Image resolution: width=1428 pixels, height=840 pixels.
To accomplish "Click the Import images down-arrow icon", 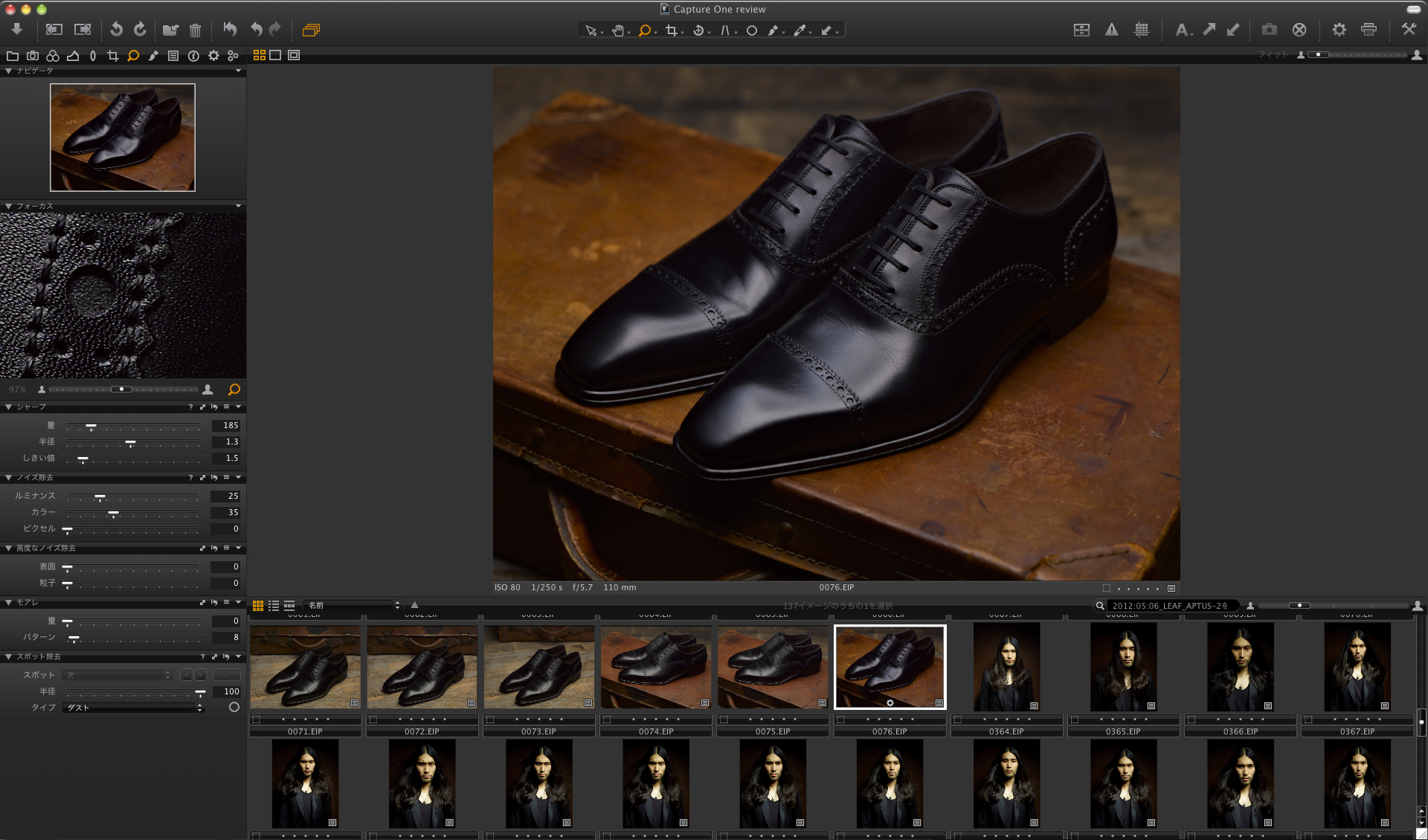I will point(16,29).
